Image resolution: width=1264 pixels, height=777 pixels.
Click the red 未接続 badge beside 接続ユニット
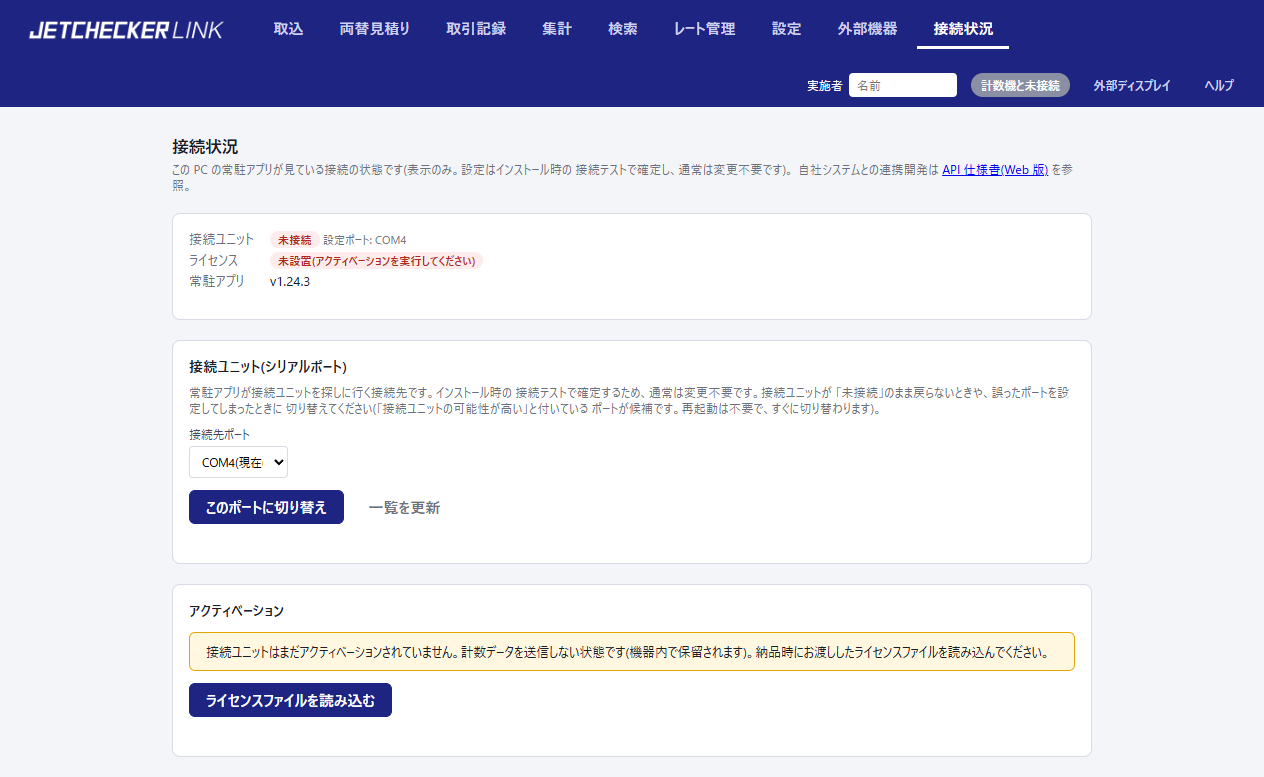coord(294,240)
